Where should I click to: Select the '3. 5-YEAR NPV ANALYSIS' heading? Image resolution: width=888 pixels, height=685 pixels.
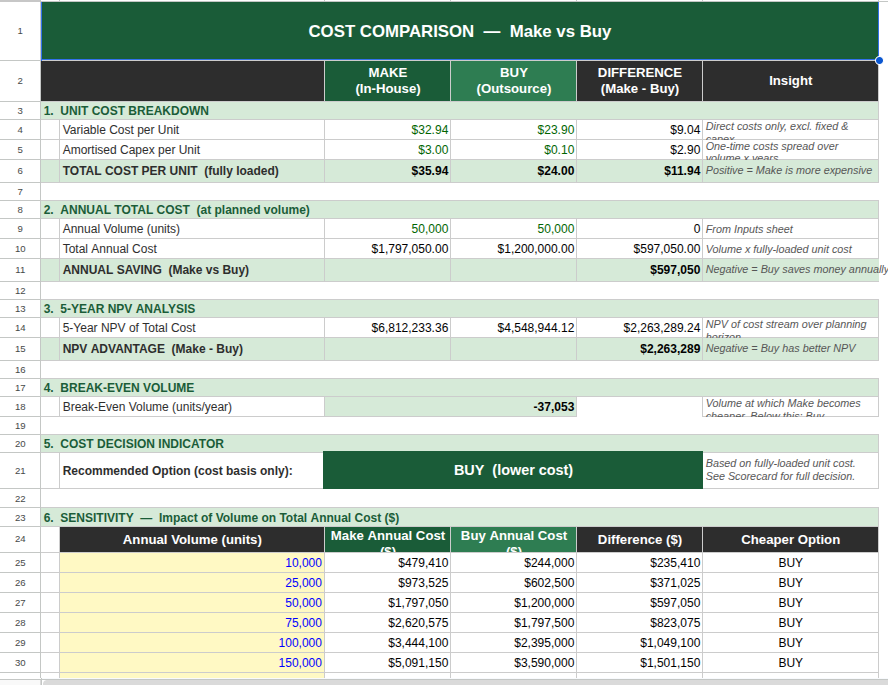pos(459,309)
